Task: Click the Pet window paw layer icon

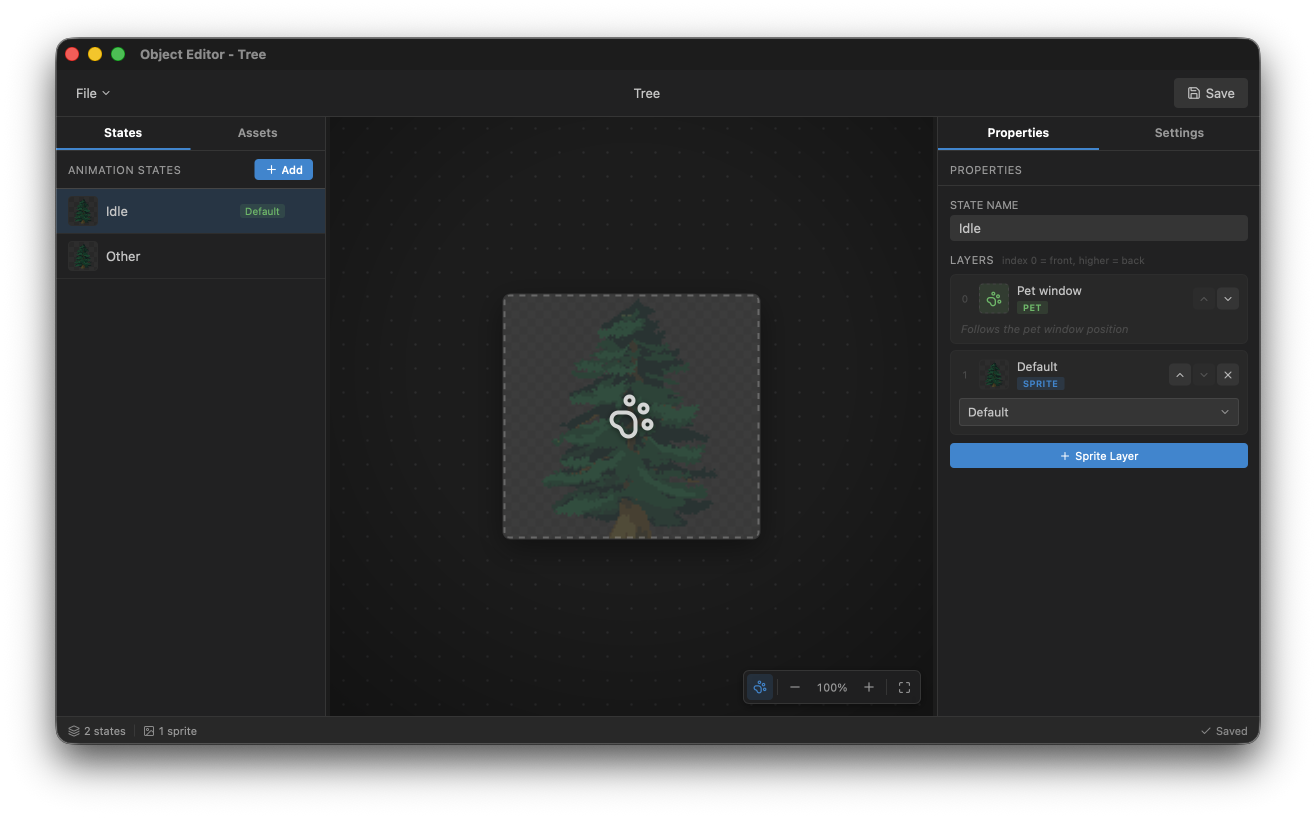Action: (x=994, y=298)
